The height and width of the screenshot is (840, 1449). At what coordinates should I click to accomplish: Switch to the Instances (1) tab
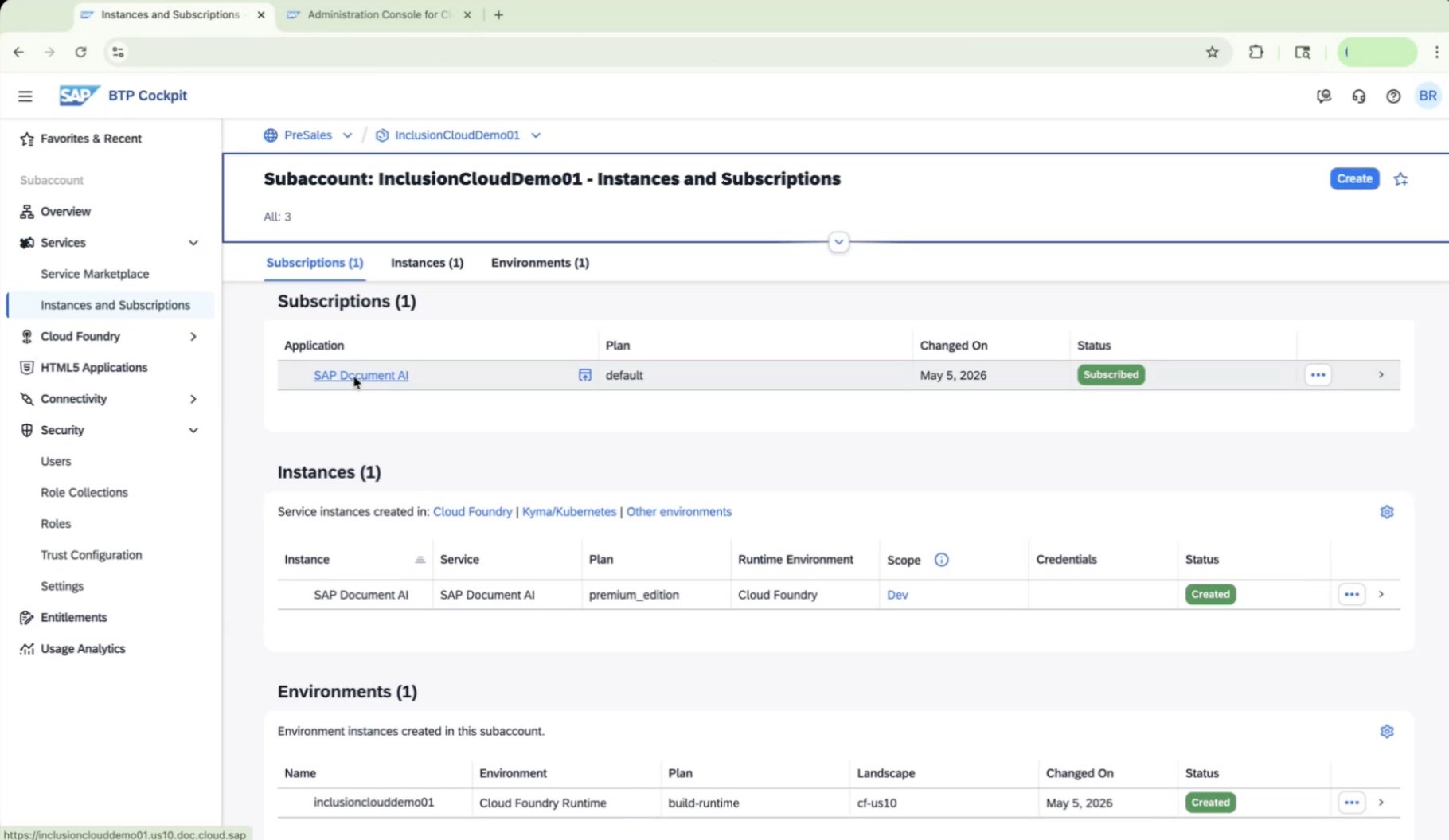[x=427, y=263]
